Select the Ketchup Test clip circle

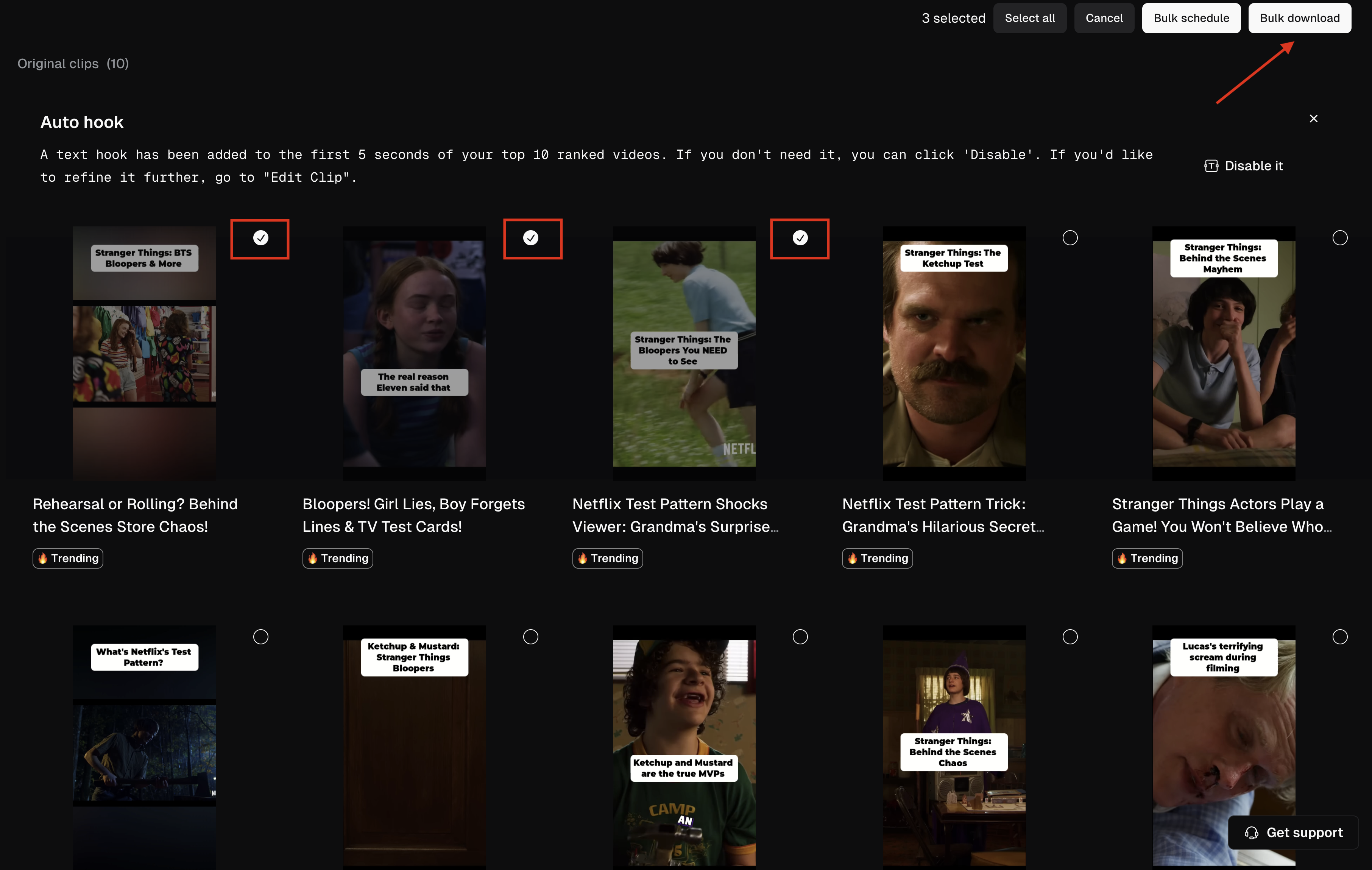coord(1070,238)
